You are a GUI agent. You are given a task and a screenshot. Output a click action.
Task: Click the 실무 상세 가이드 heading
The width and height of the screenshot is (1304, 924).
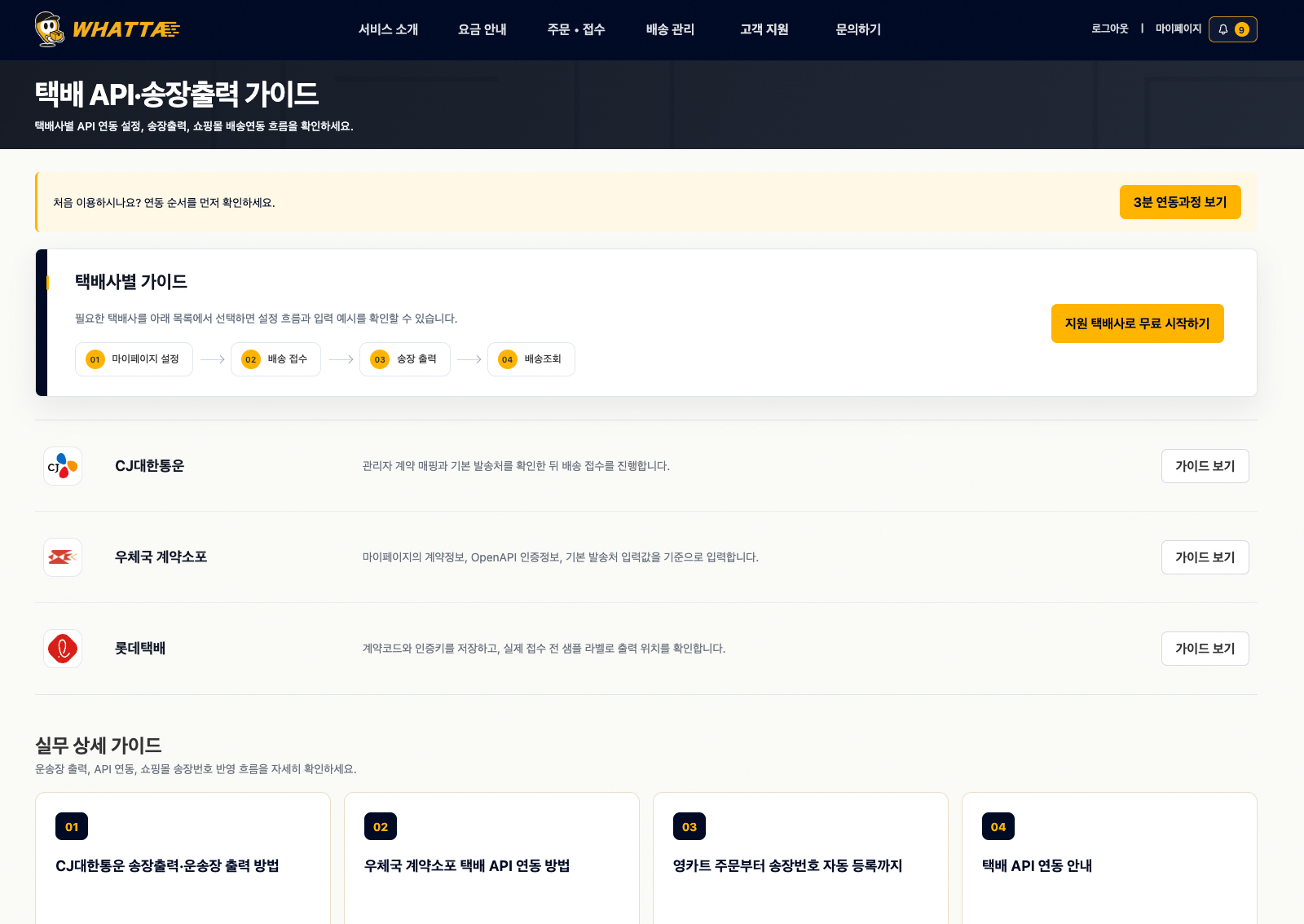coord(99,746)
